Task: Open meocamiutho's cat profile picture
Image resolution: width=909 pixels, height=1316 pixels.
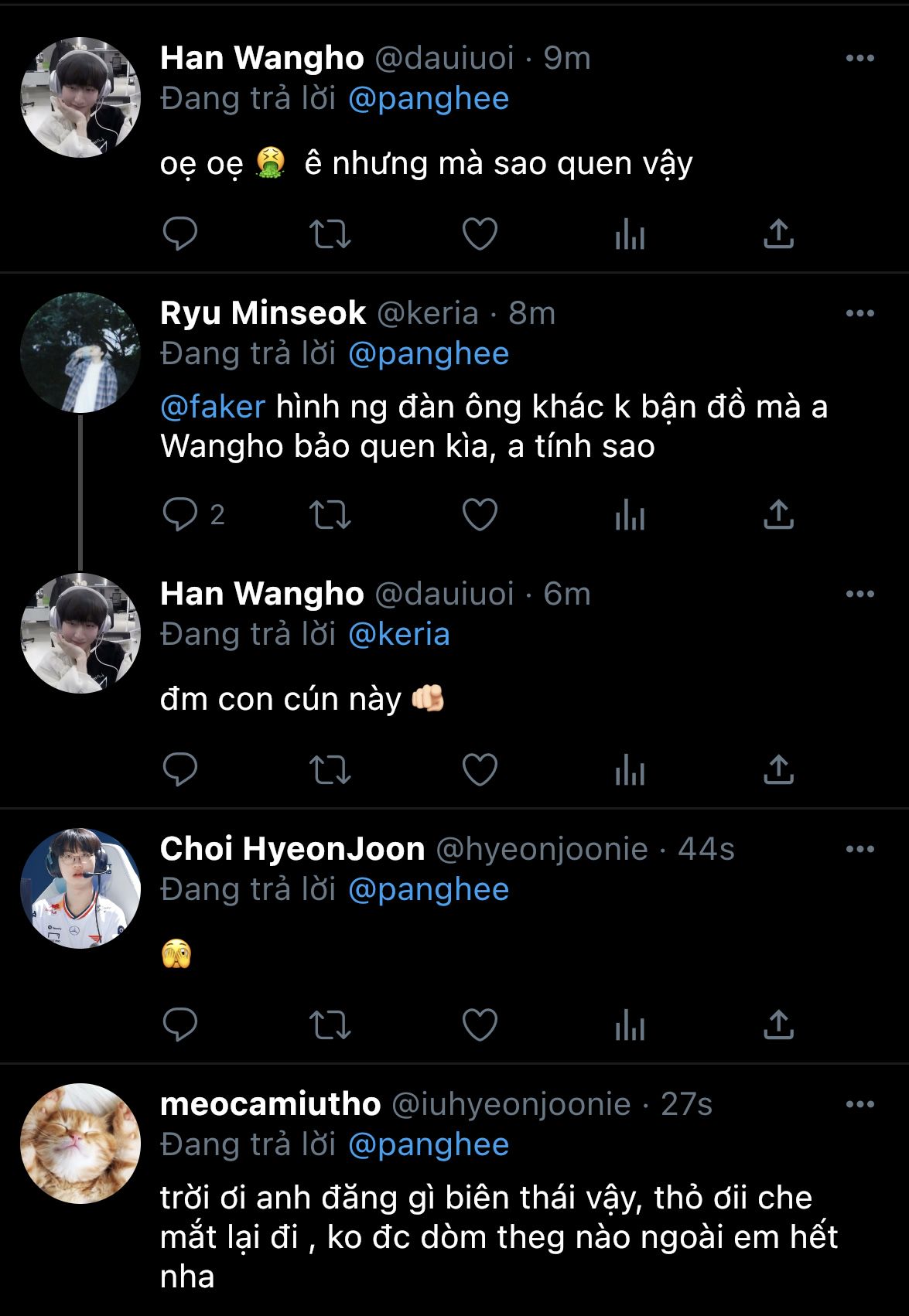Action: click(80, 1144)
